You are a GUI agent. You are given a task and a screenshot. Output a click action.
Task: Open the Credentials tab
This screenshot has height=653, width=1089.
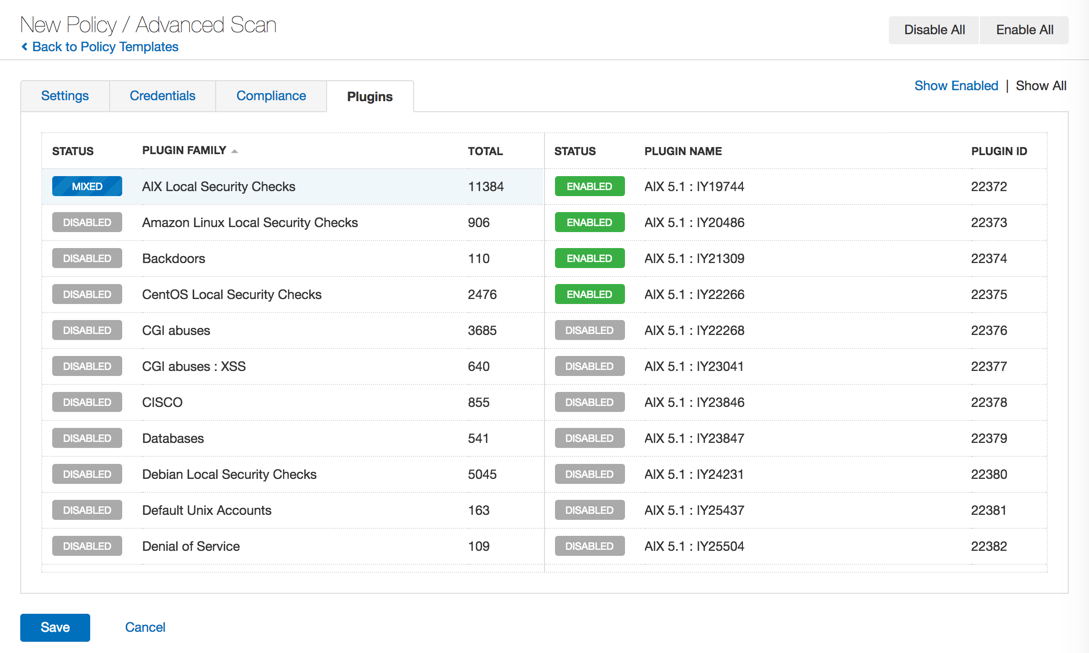pos(162,96)
